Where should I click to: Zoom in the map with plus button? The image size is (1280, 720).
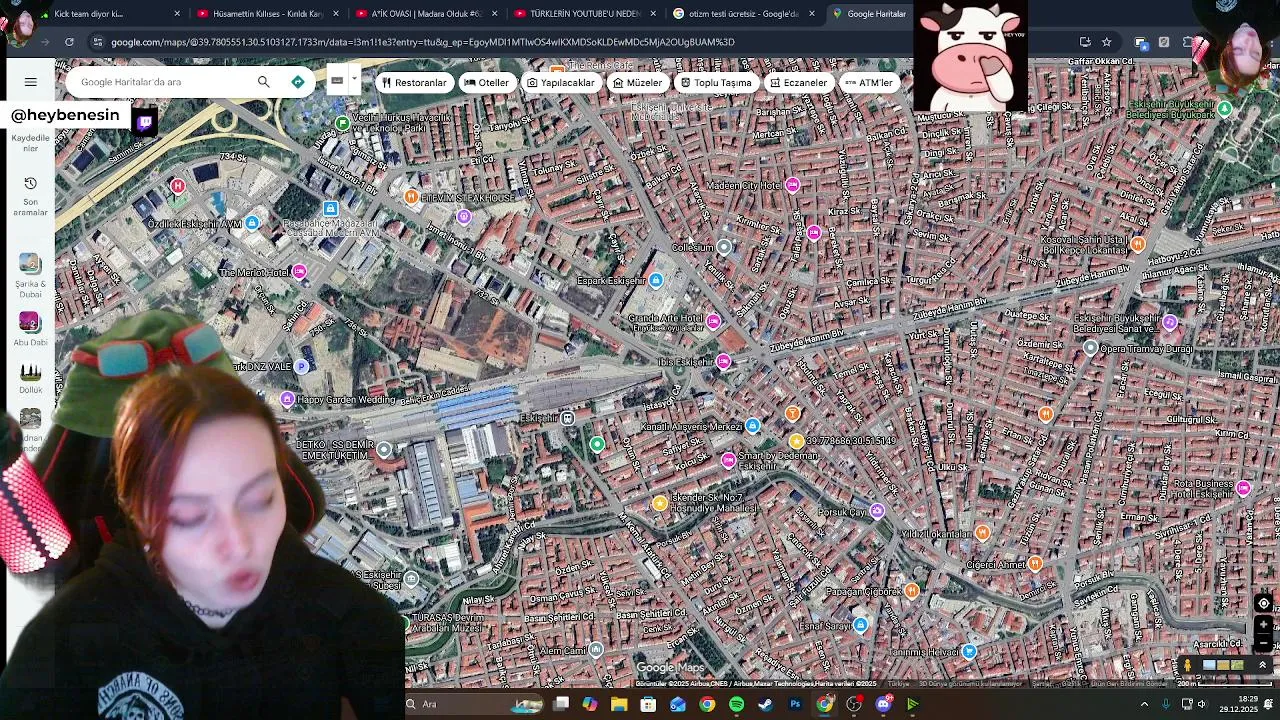[x=1264, y=624]
